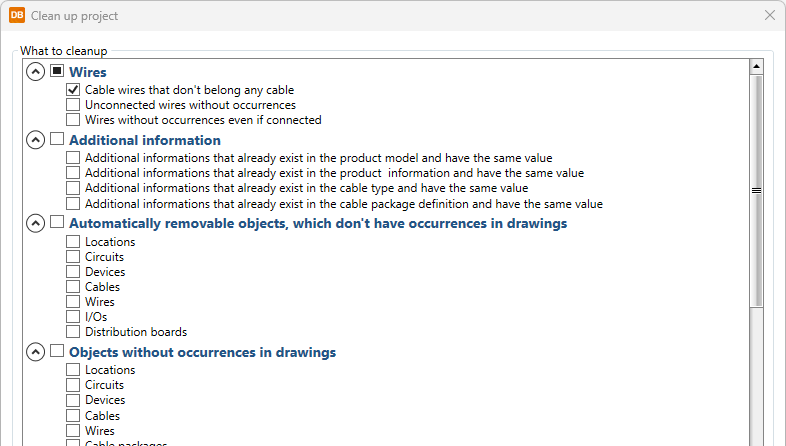Check additional informations existing in product information
This screenshot has height=446, width=786.
click(73, 173)
